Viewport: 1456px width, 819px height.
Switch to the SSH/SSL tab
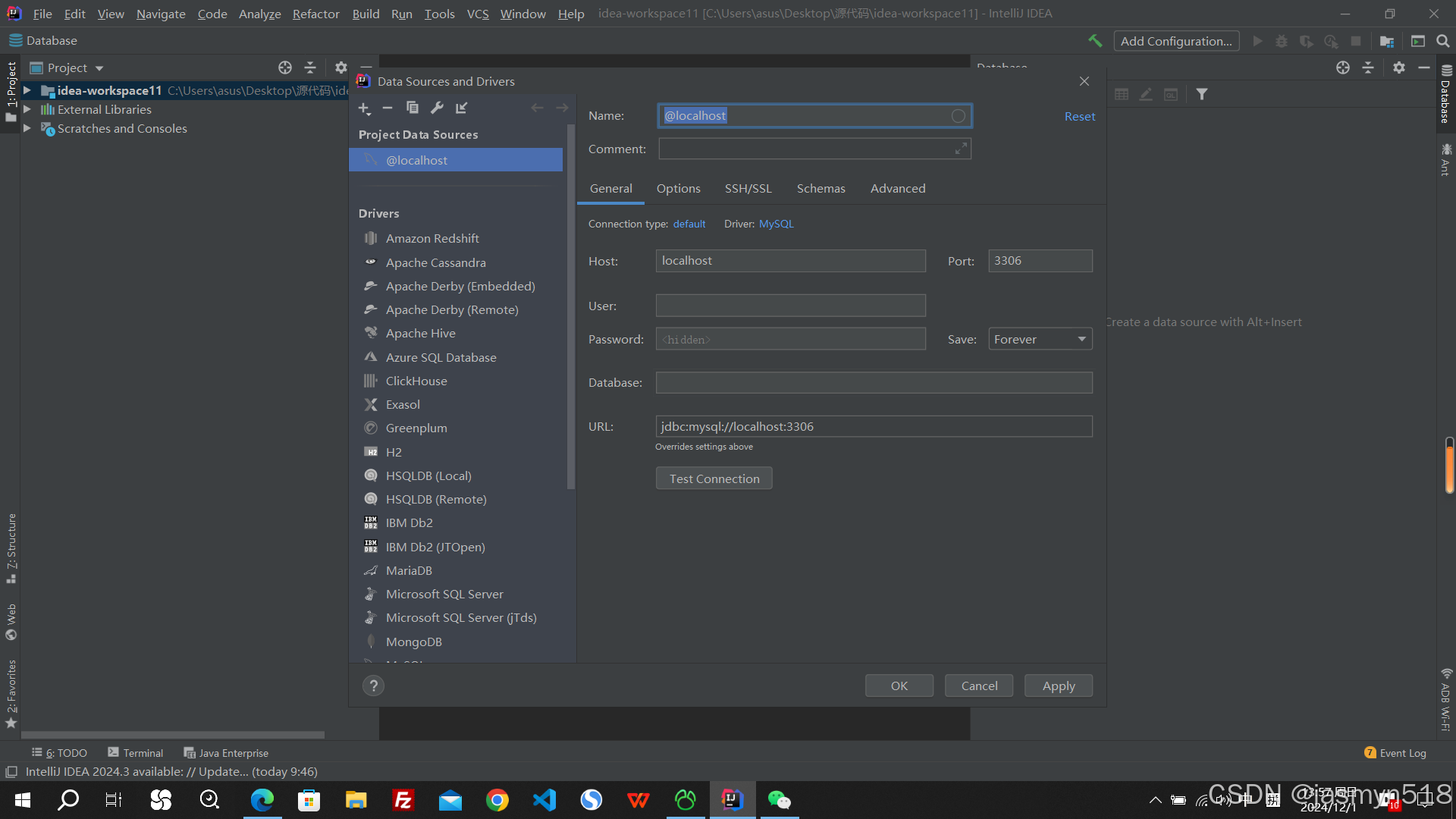[x=748, y=189]
